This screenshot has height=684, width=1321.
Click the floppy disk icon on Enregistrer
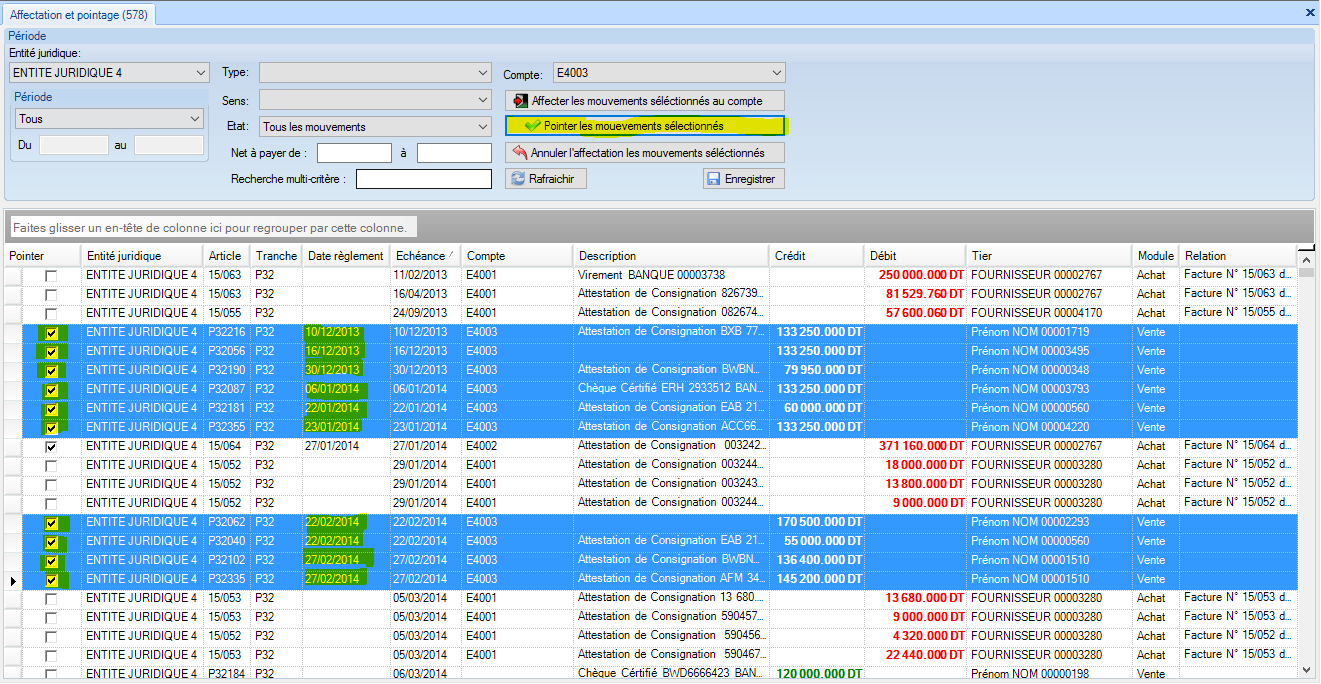pyautogui.click(x=713, y=179)
